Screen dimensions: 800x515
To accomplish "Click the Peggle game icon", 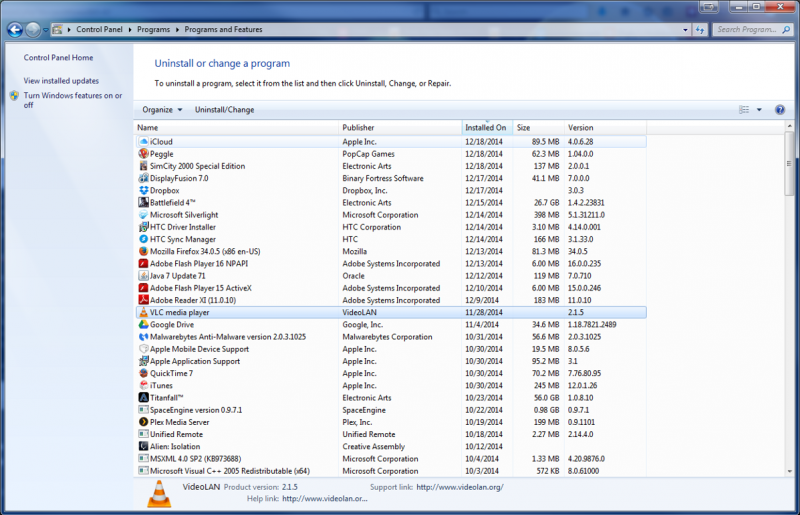I will click(x=143, y=154).
